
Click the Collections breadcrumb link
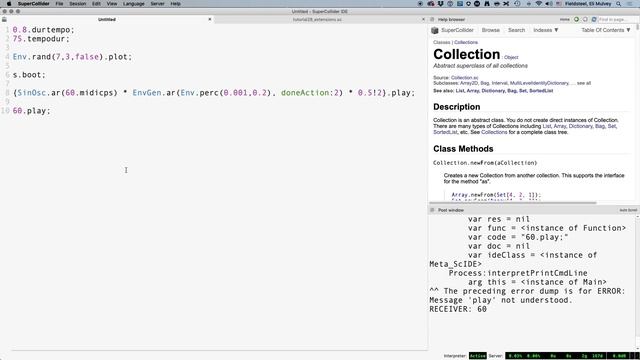pos(466,42)
